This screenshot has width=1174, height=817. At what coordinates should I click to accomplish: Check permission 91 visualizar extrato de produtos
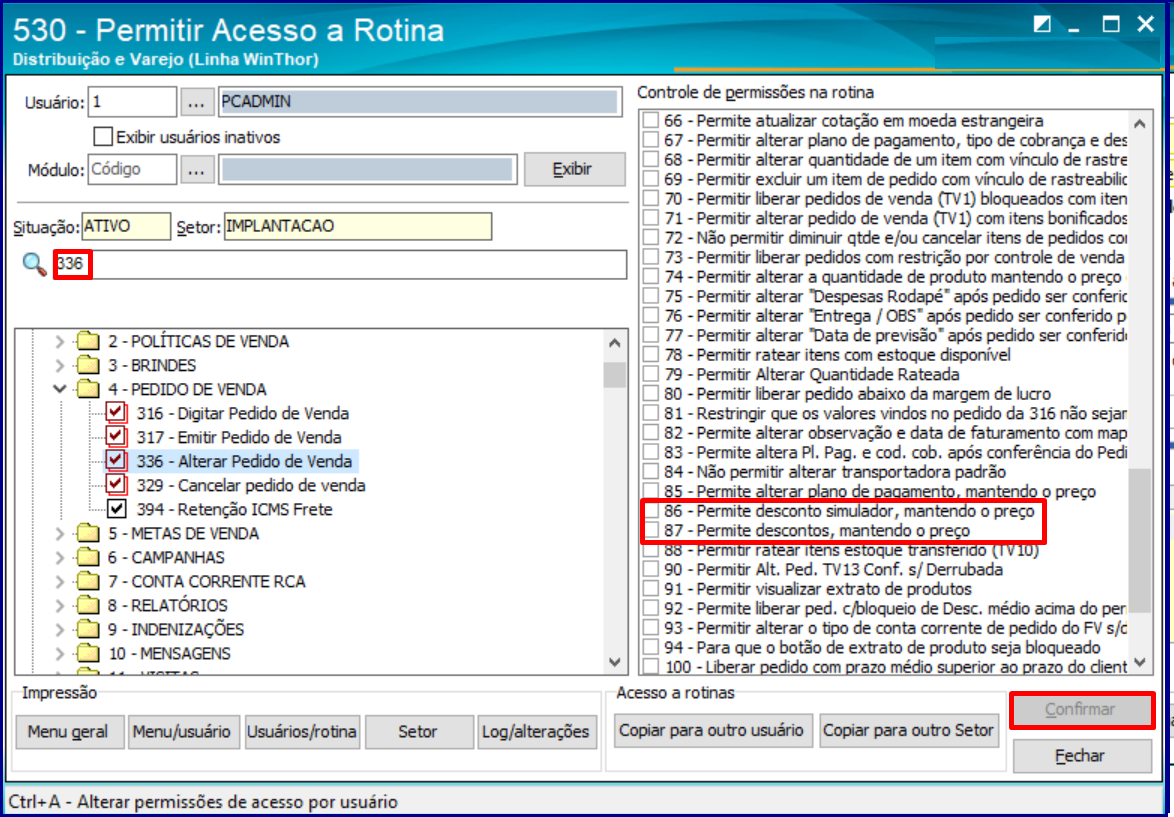[x=651, y=589]
